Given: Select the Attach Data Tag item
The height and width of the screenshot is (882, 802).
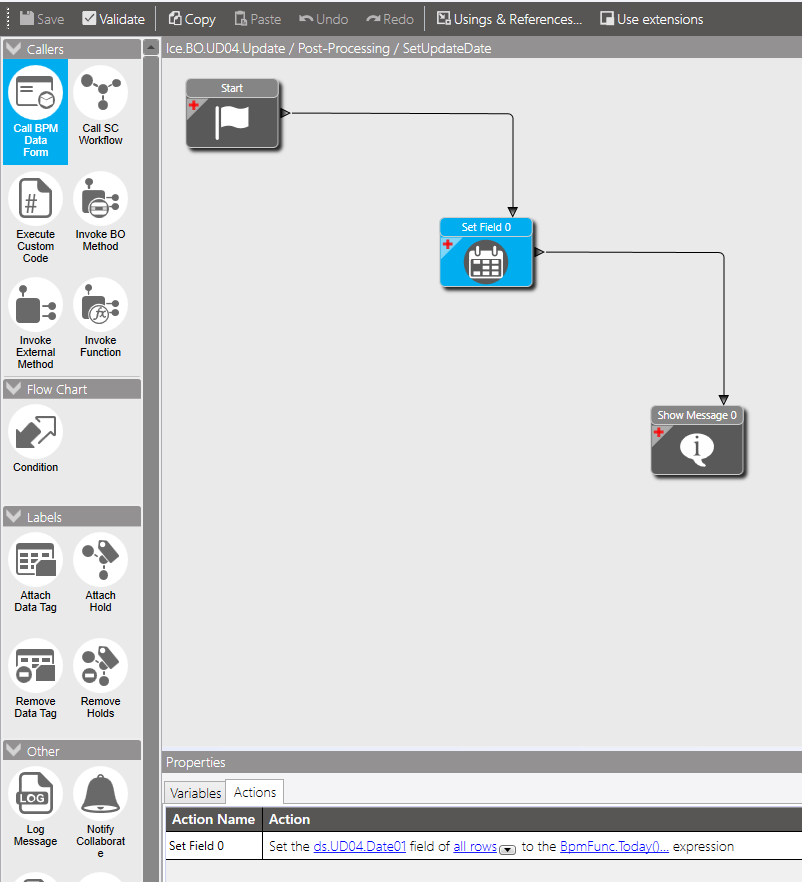Looking at the screenshot, I should (x=35, y=573).
